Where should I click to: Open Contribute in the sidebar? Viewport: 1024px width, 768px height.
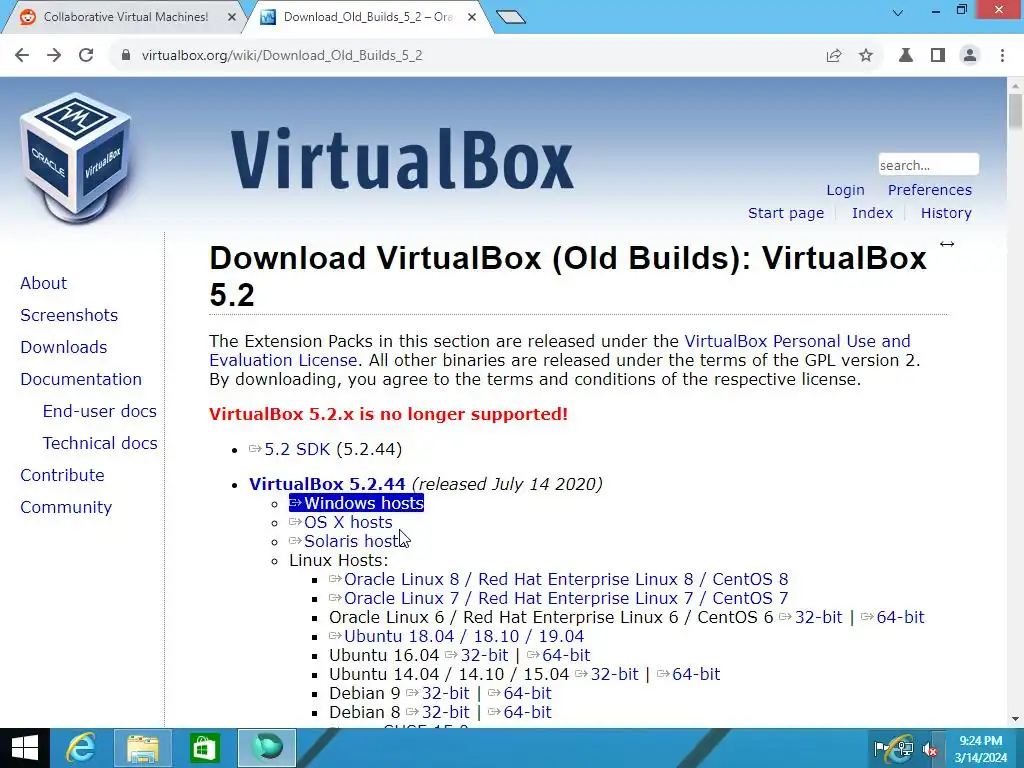pyautogui.click(x=62, y=475)
